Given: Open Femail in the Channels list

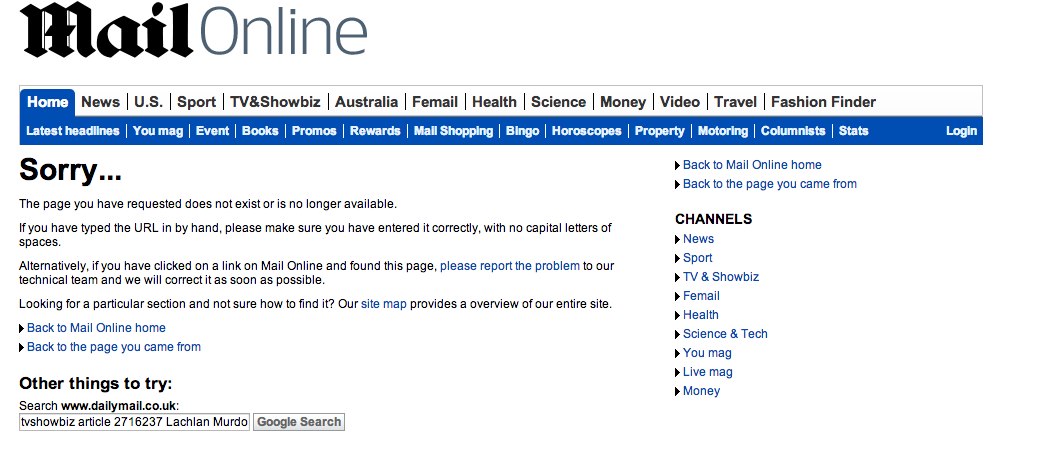Looking at the screenshot, I should tap(701, 295).
